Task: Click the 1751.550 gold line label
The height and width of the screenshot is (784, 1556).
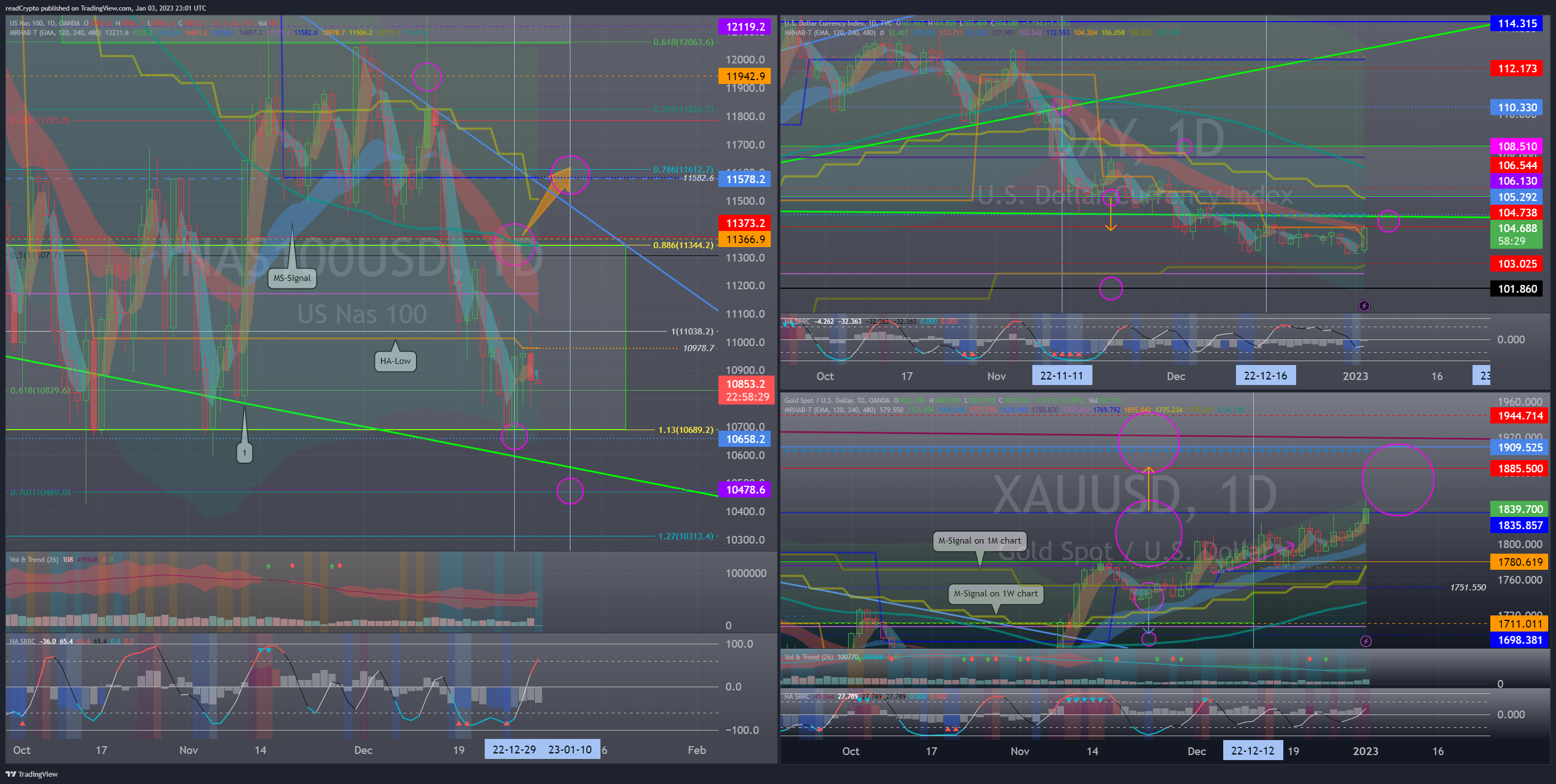Action: point(1468,587)
